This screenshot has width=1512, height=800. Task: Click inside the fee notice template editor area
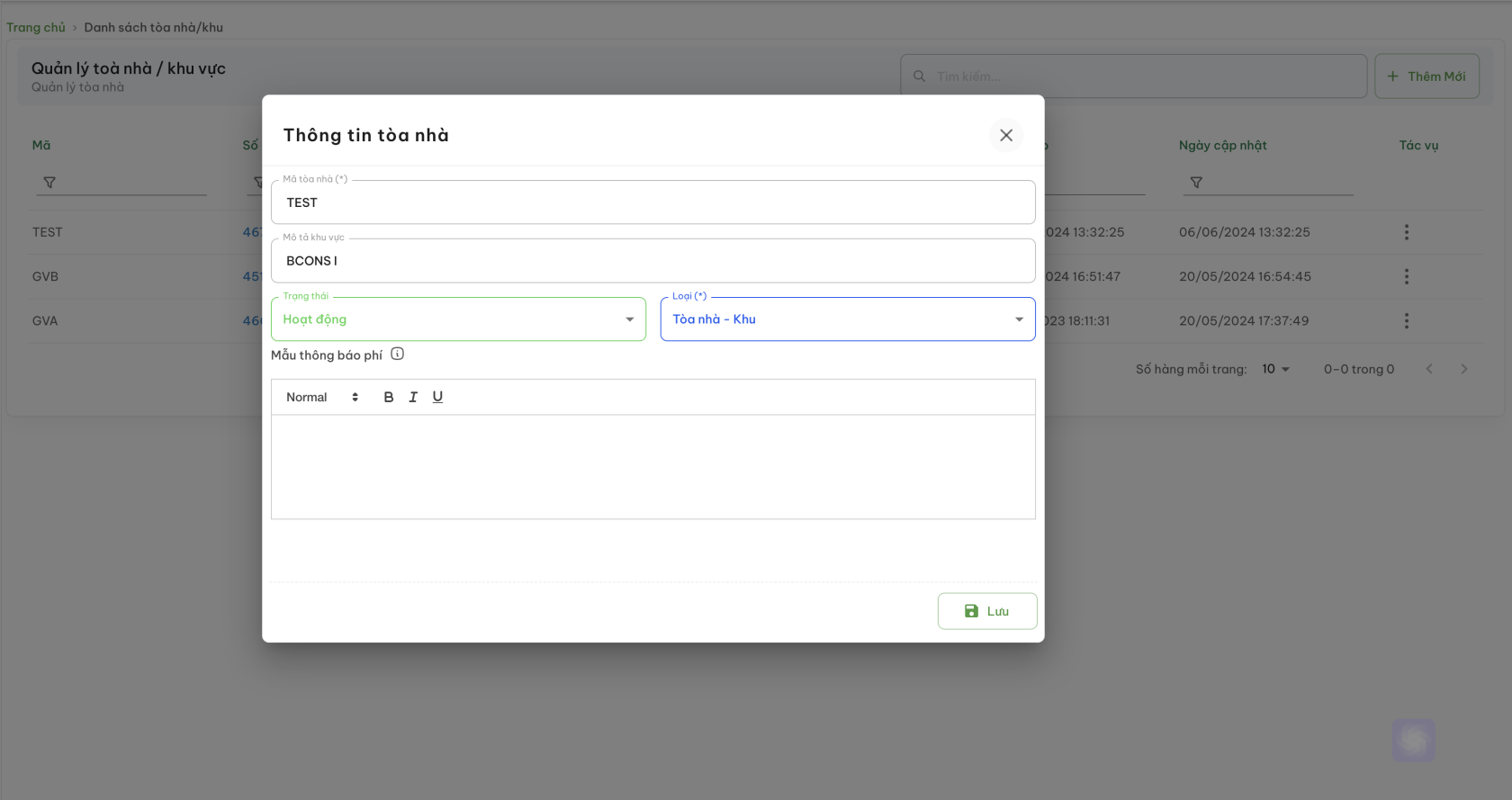pos(652,467)
